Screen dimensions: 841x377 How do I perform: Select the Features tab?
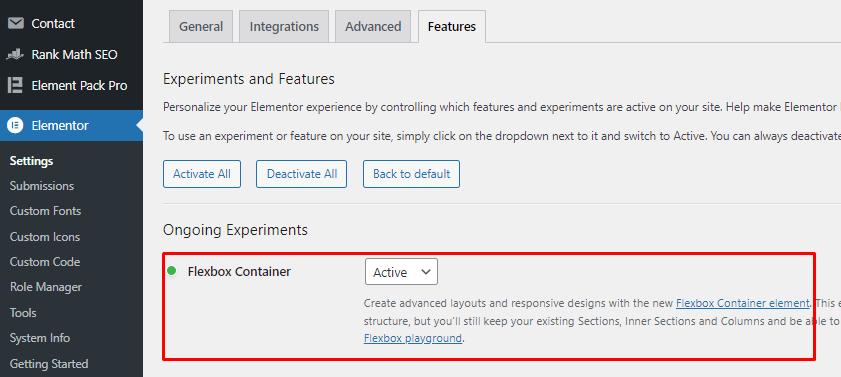[x=452, y=26]
